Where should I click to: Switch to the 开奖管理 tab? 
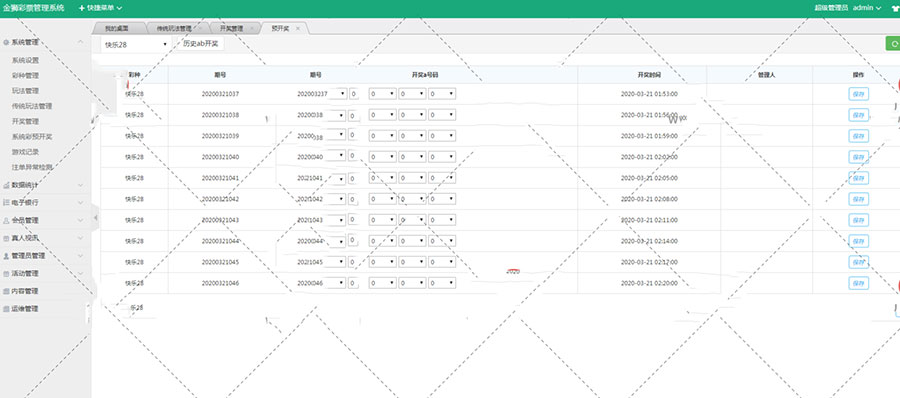click(x=231, y=28)
